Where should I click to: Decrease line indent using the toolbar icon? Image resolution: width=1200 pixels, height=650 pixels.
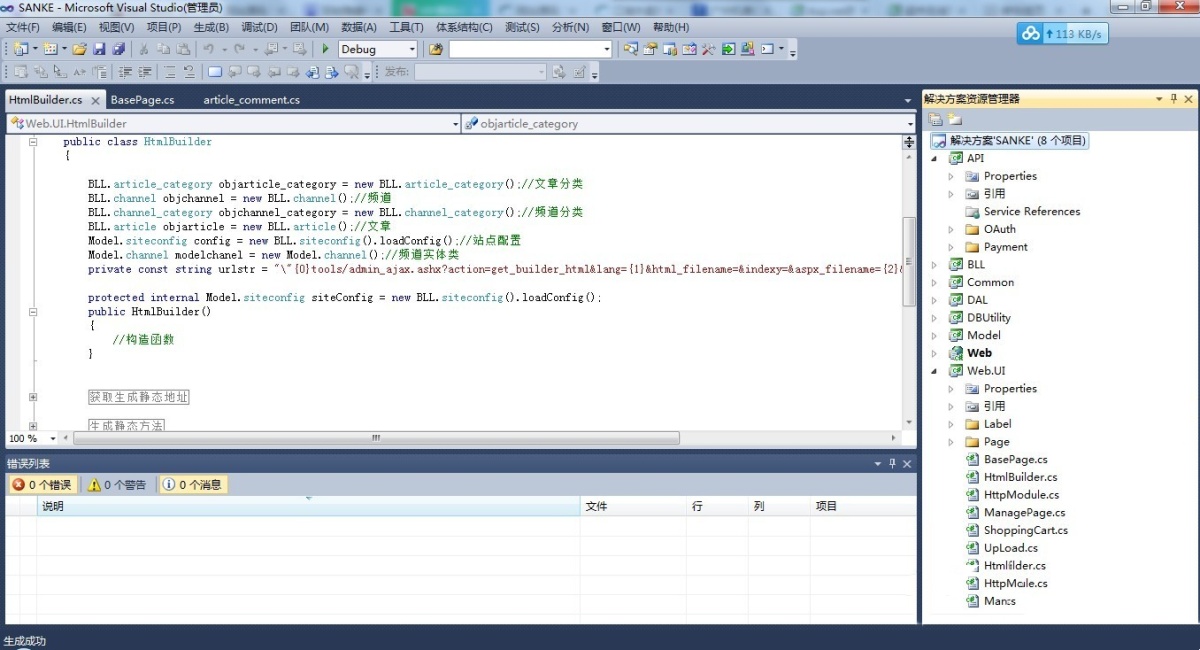tap(126, 72)
